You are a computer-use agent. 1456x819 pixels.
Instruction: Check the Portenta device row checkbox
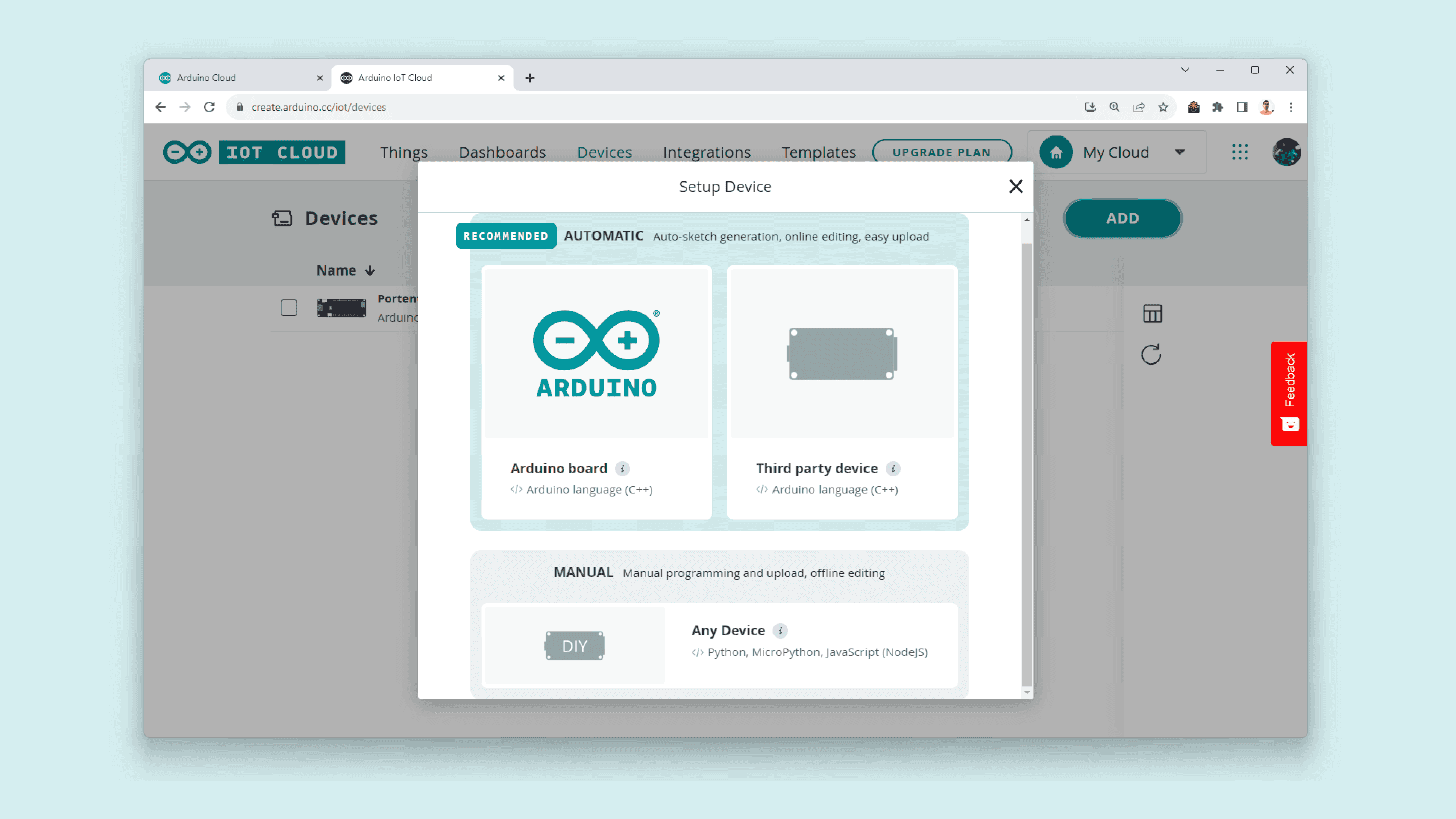289,308
